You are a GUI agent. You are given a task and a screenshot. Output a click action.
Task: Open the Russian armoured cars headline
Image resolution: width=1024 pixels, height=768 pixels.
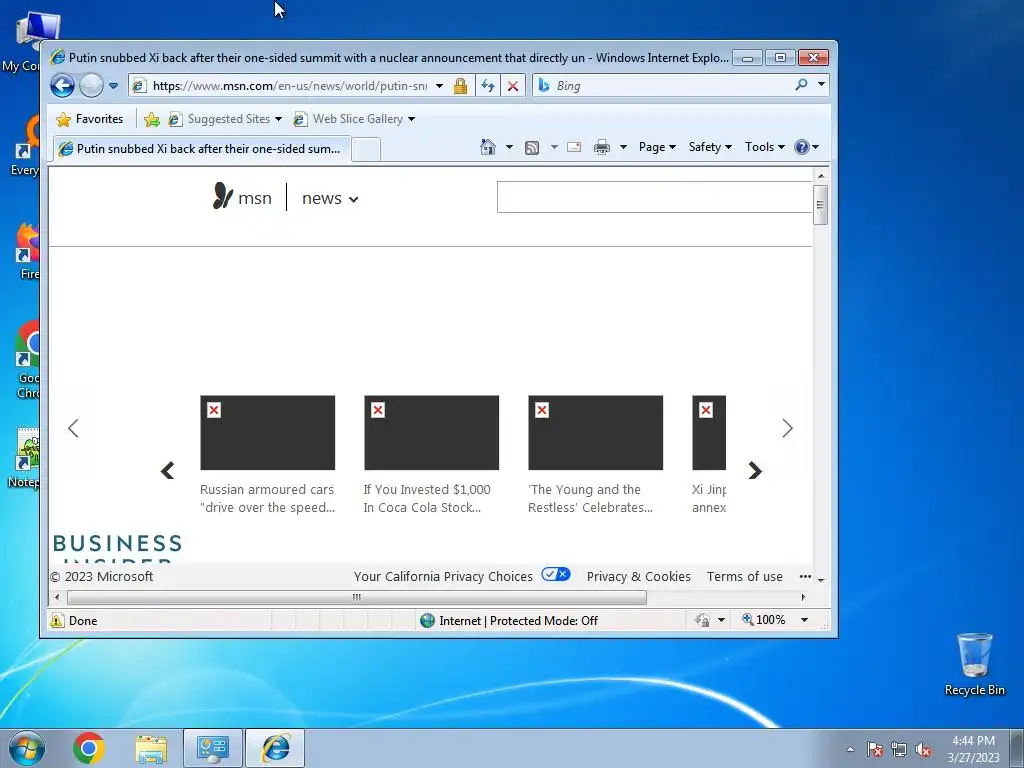(267, 498)
